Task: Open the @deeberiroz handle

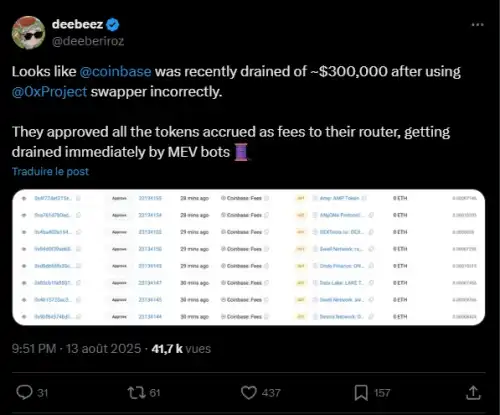Action: (x=88, y=41)
